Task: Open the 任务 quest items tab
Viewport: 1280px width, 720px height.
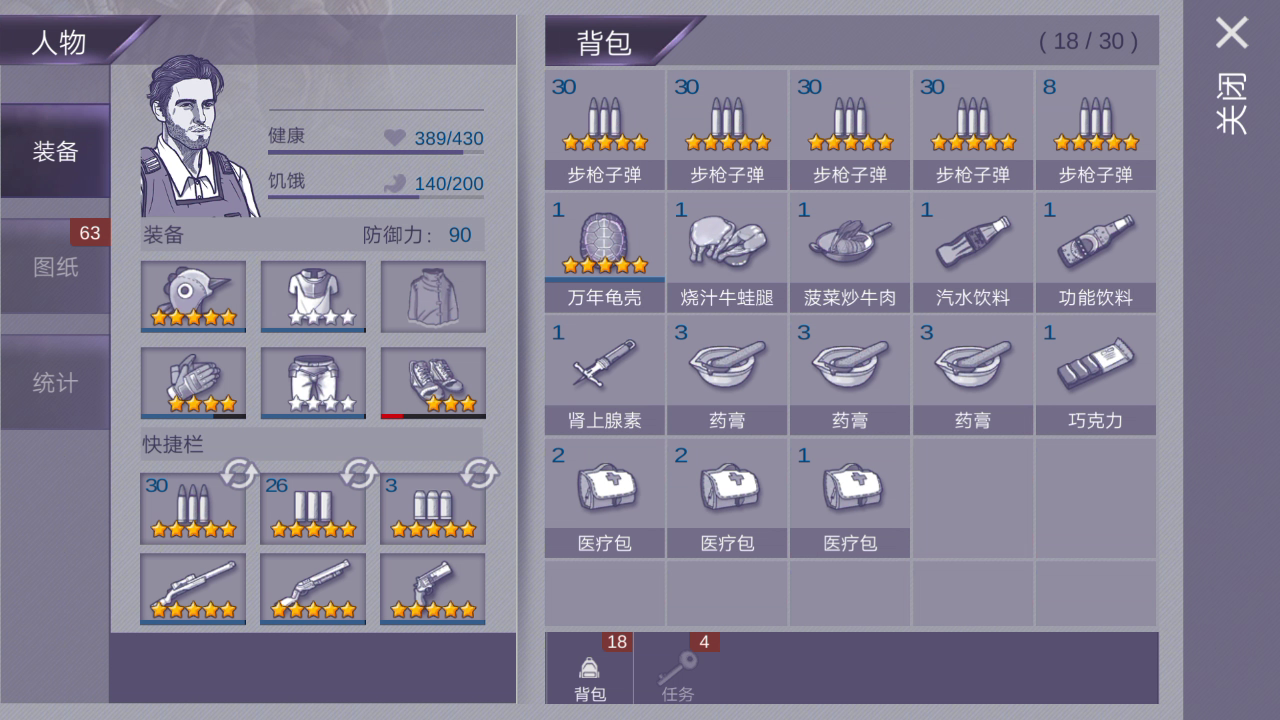Action: pyautogui.click(x=677, y=670)
